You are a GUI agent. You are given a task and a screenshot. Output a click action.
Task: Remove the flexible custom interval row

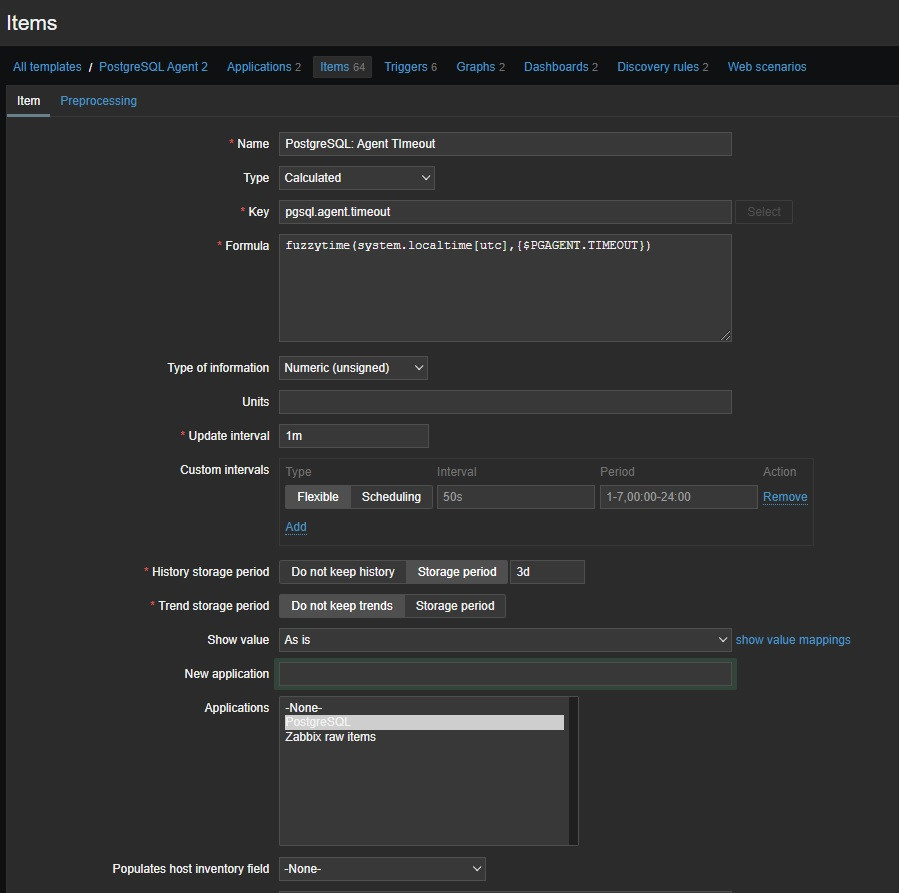(784, 497)
